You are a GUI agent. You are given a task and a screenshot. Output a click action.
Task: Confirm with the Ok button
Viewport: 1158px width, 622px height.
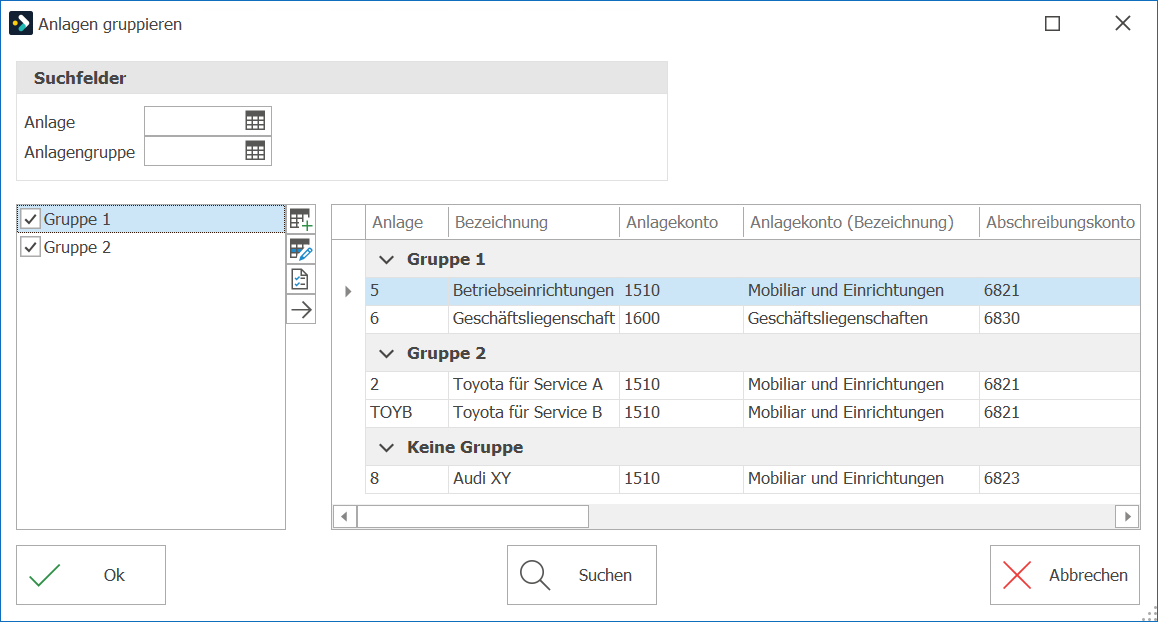91,575
